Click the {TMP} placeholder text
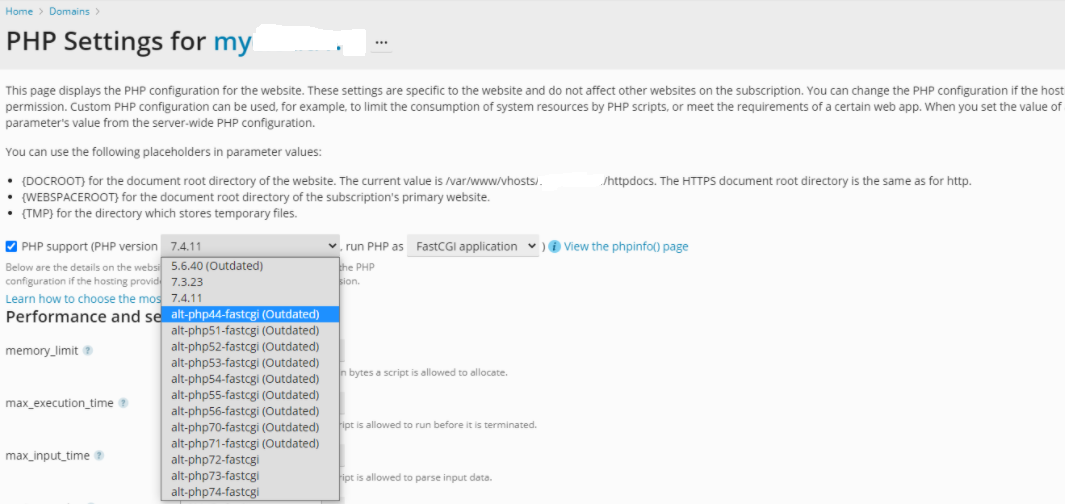 [x=37, y=214]
